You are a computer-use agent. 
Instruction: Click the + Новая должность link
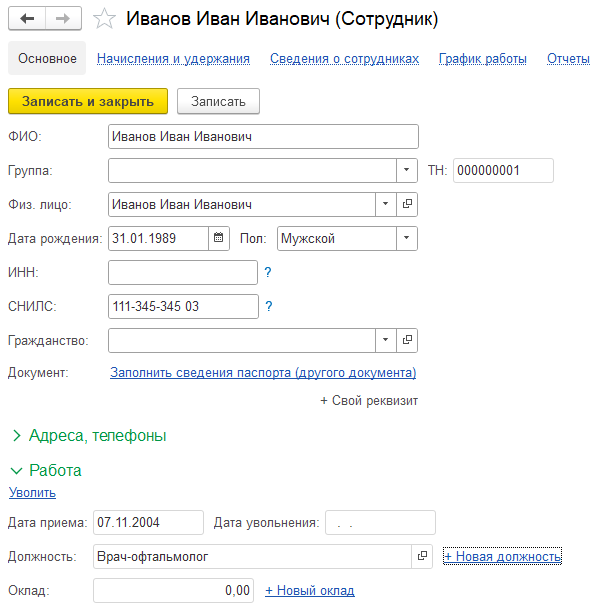(503, 556)
